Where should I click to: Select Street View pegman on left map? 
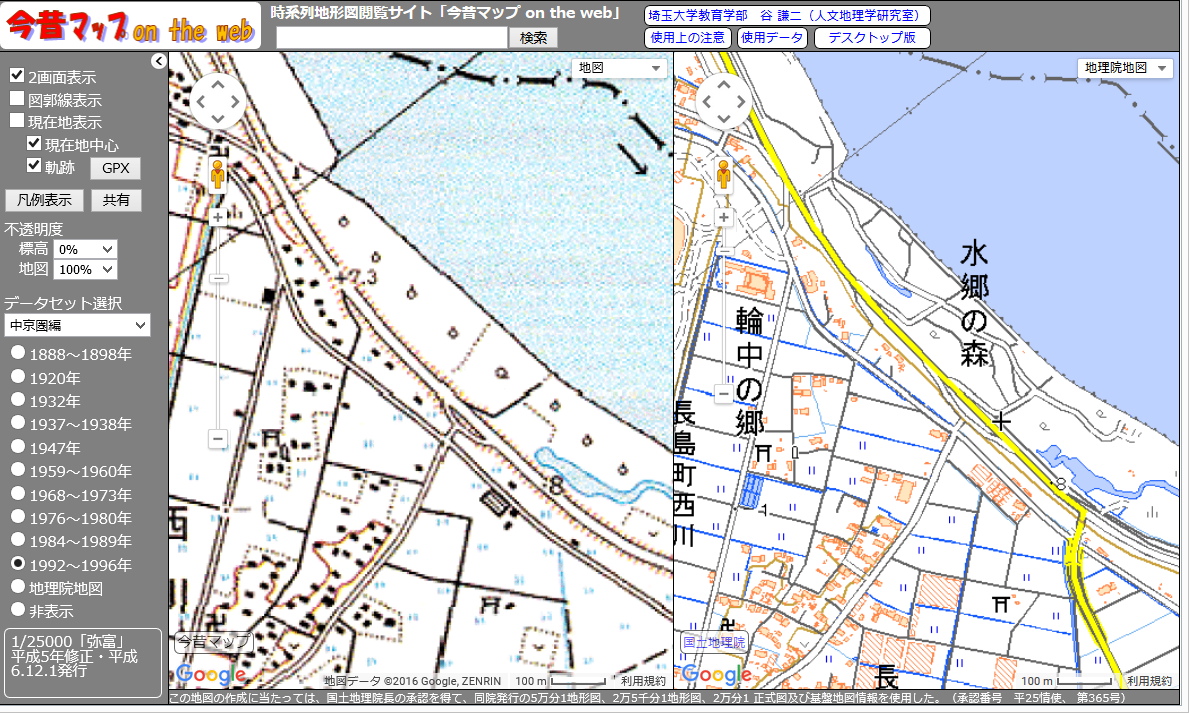(x=218, y=174)
